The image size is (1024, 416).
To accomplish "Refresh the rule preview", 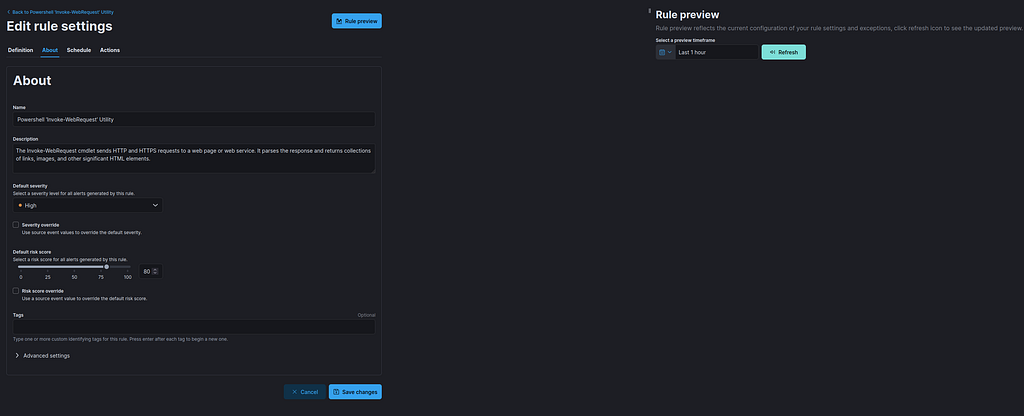I will pos(784,52).
